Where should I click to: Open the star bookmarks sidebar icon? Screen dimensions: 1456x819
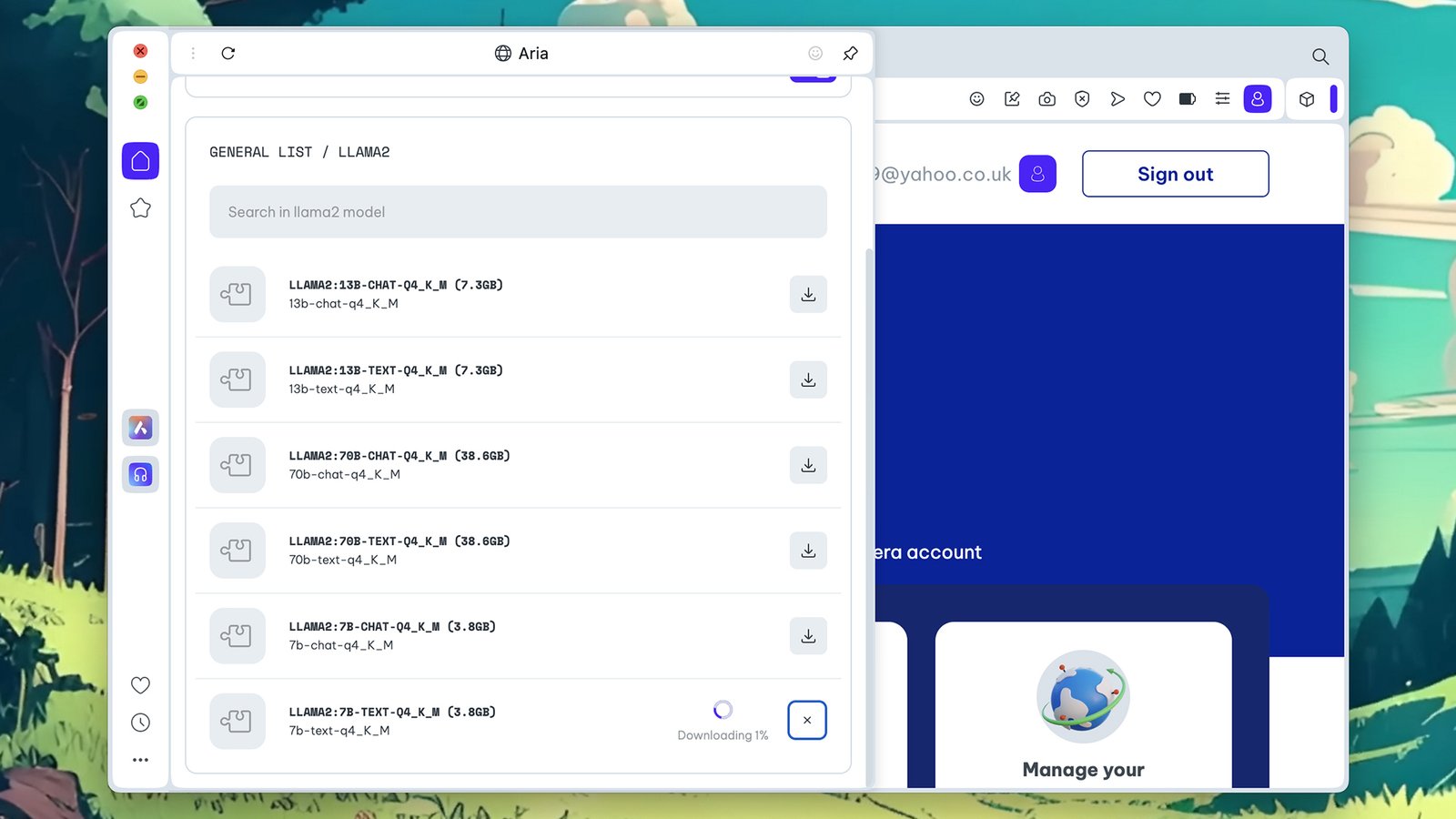point(140,208)
